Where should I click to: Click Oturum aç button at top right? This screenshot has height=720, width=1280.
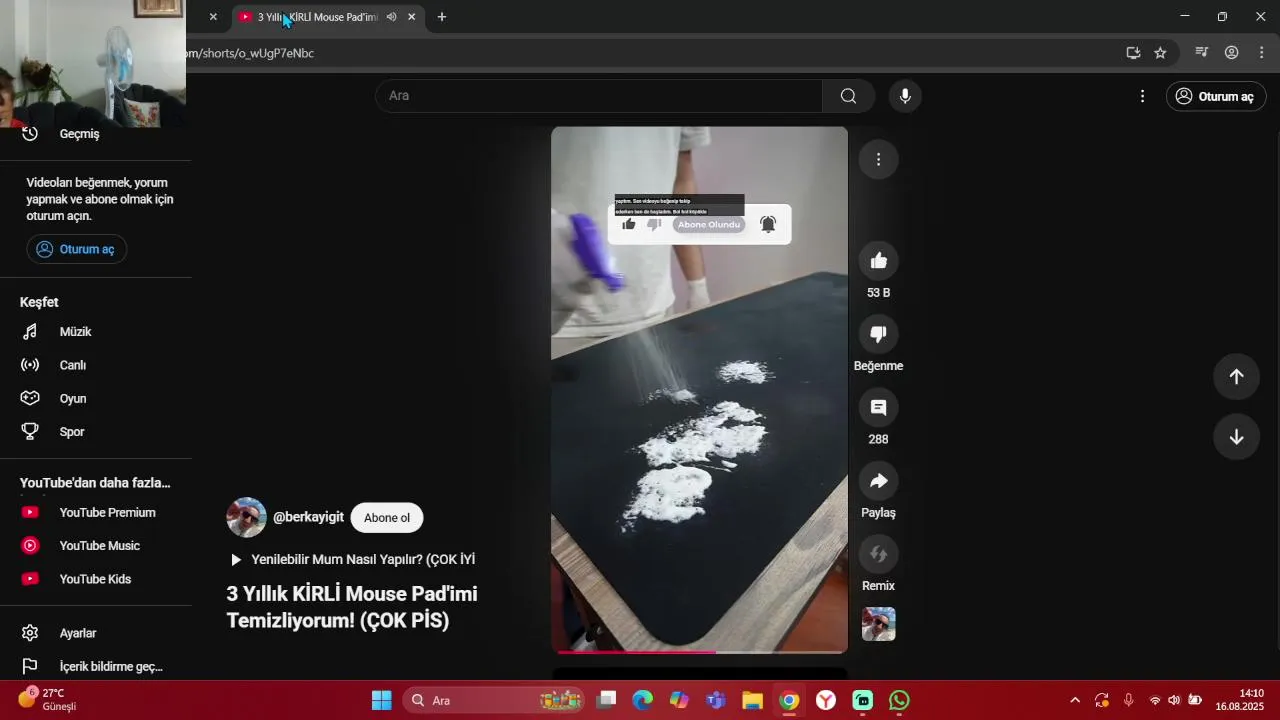point(1216,96)
